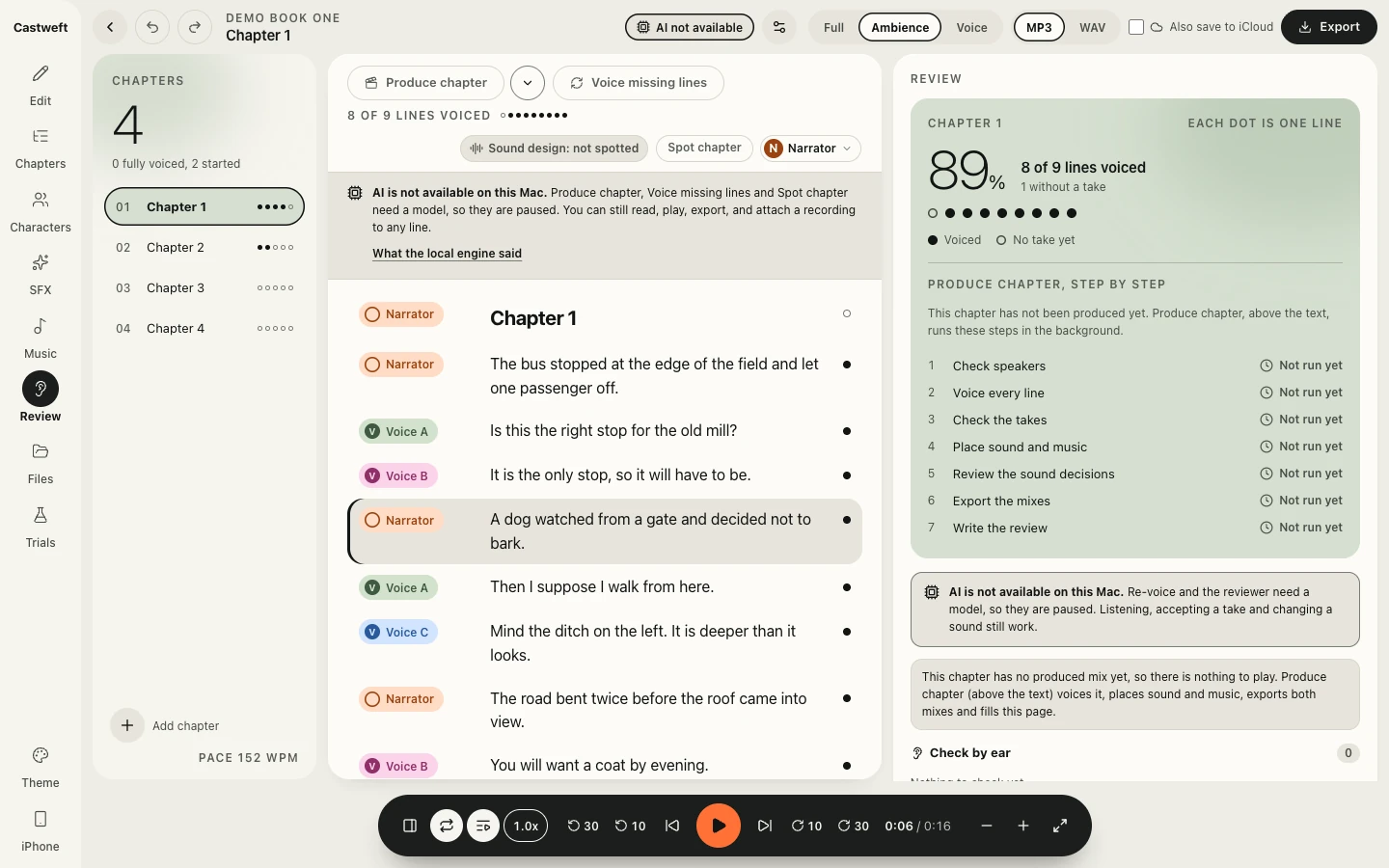
Task: Open What the local engine said link
Action: [447, 254]
